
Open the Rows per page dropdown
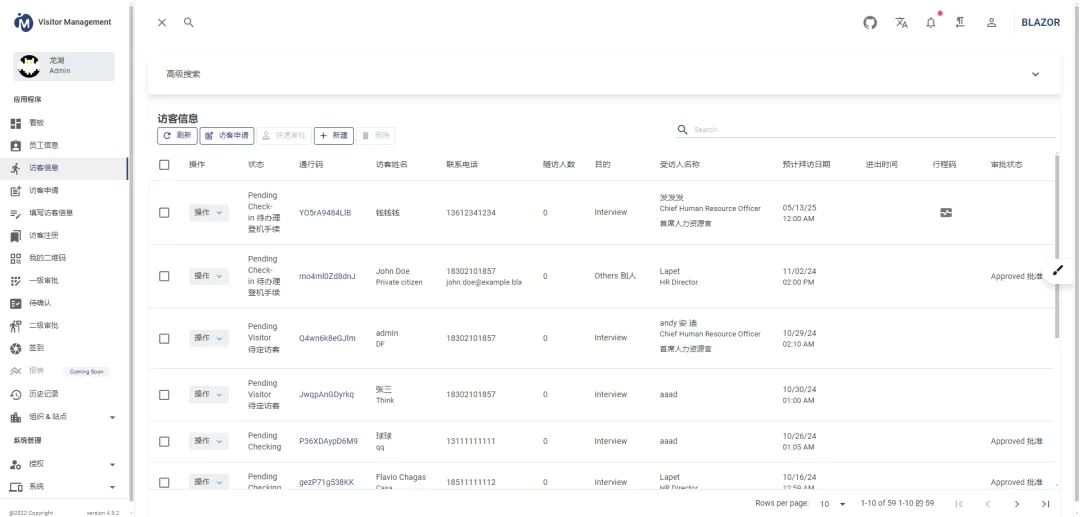(833, 504)
